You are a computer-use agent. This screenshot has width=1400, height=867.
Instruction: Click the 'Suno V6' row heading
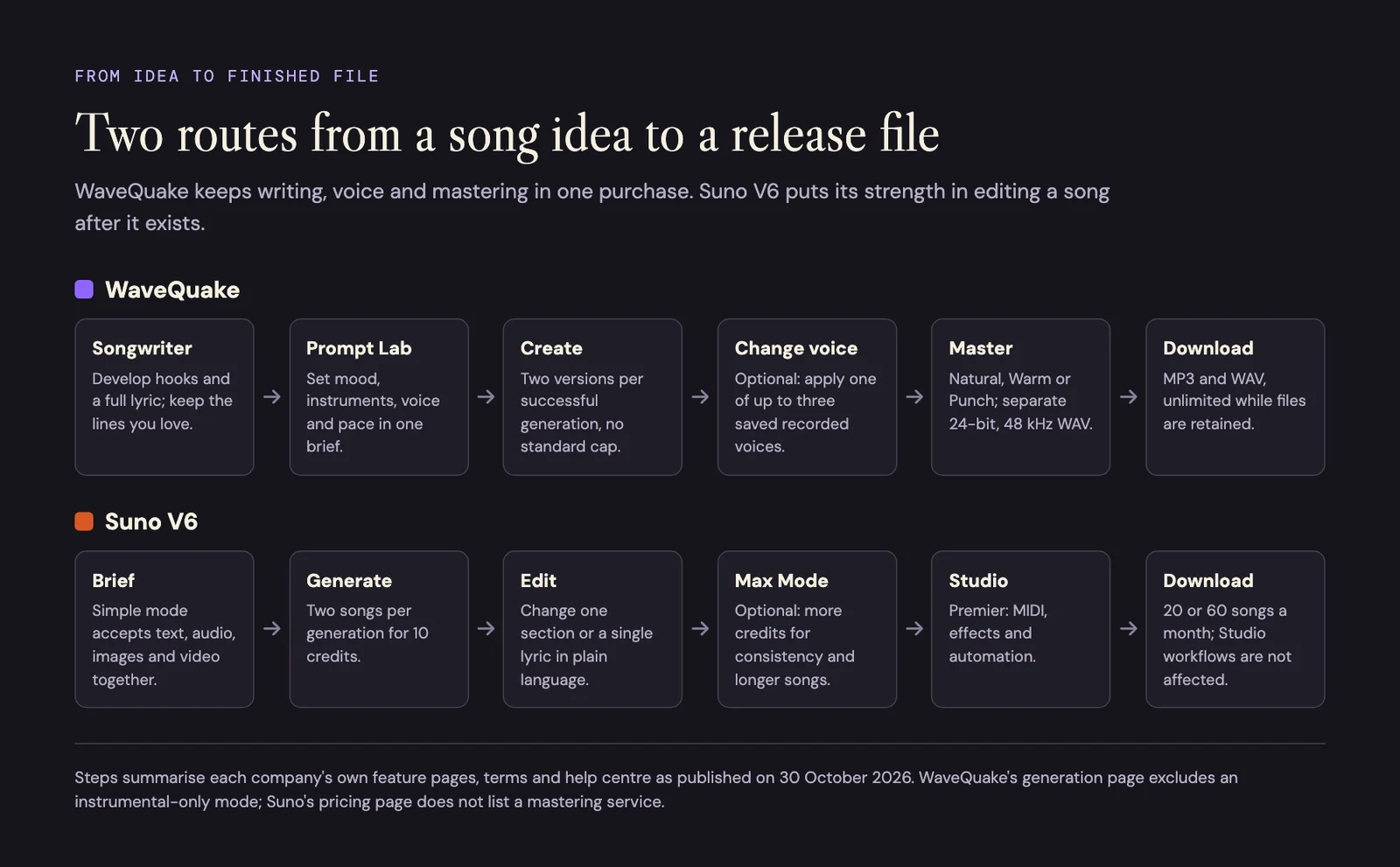tap(151, 521)
